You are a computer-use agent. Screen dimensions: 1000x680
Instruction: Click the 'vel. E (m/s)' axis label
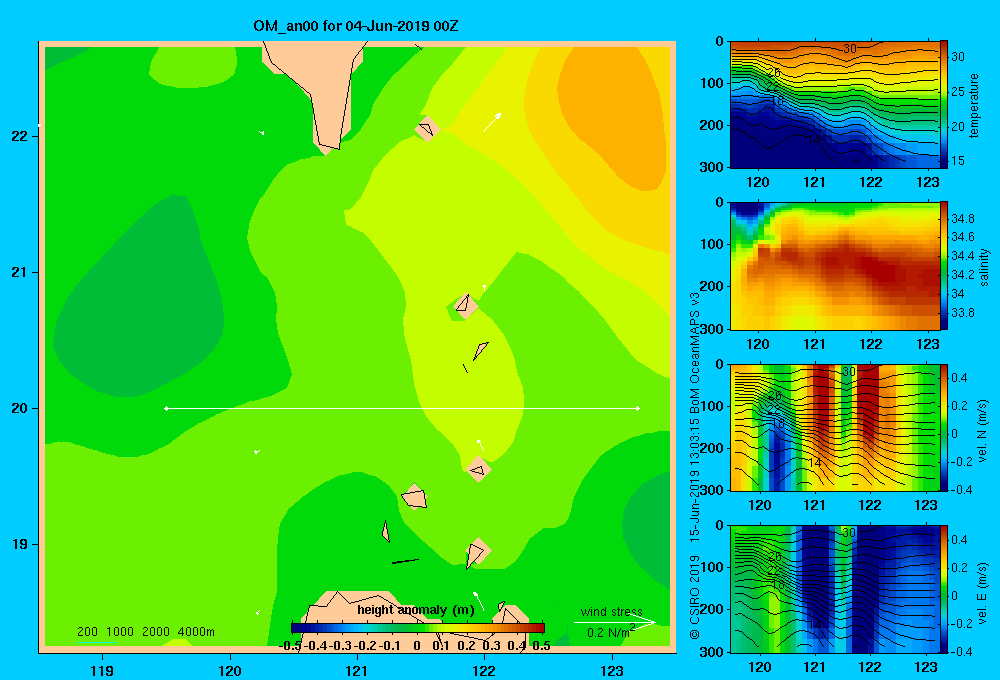pyautogui.click(x=982, y=593)
